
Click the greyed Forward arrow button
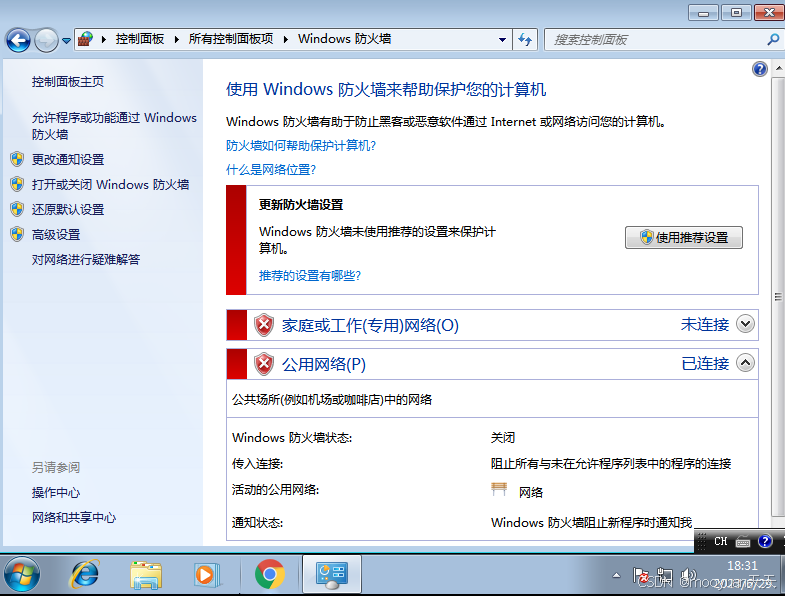46,40
